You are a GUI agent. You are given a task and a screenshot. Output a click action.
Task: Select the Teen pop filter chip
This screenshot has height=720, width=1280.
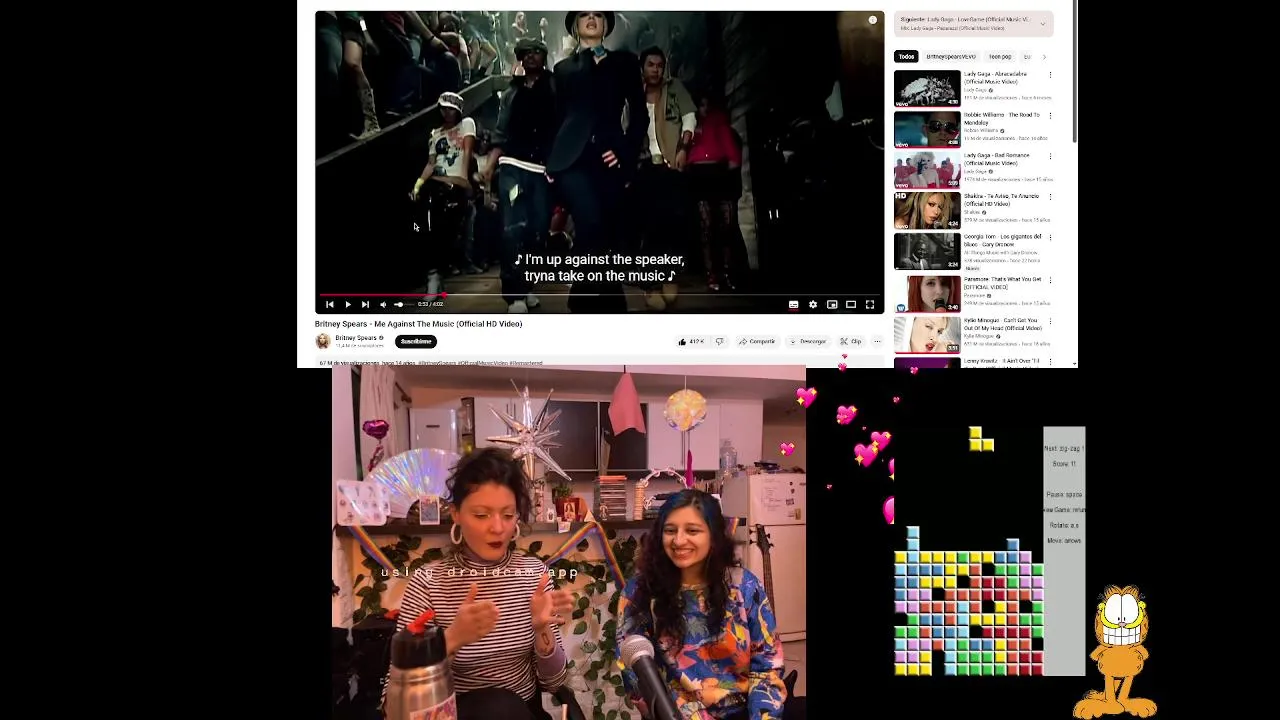(x=1000, y=57)
